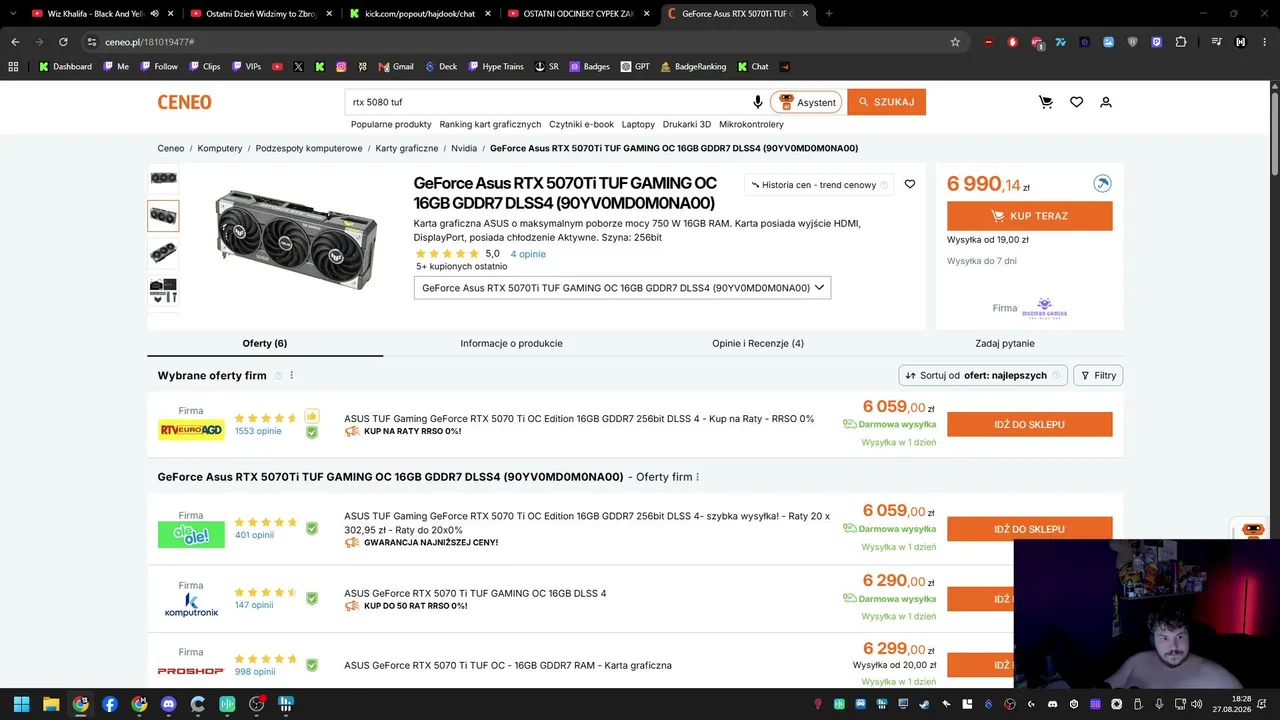The height and width of the screenshot is (720, 1280).
Task: Click the blue price tracker badge near price
Action: [1102, 184]
